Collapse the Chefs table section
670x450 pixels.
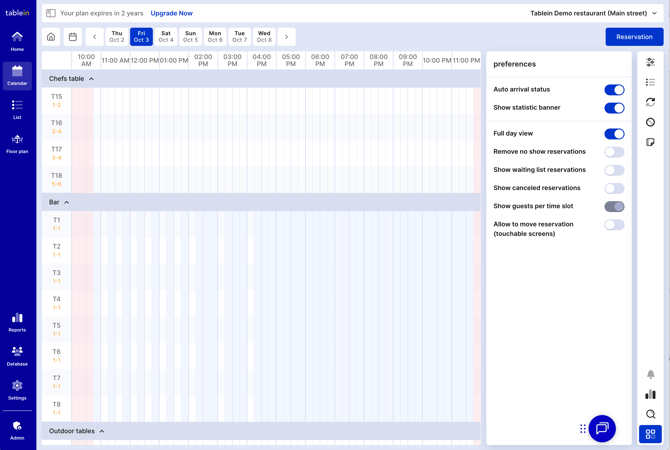click(x=91, y=79)
